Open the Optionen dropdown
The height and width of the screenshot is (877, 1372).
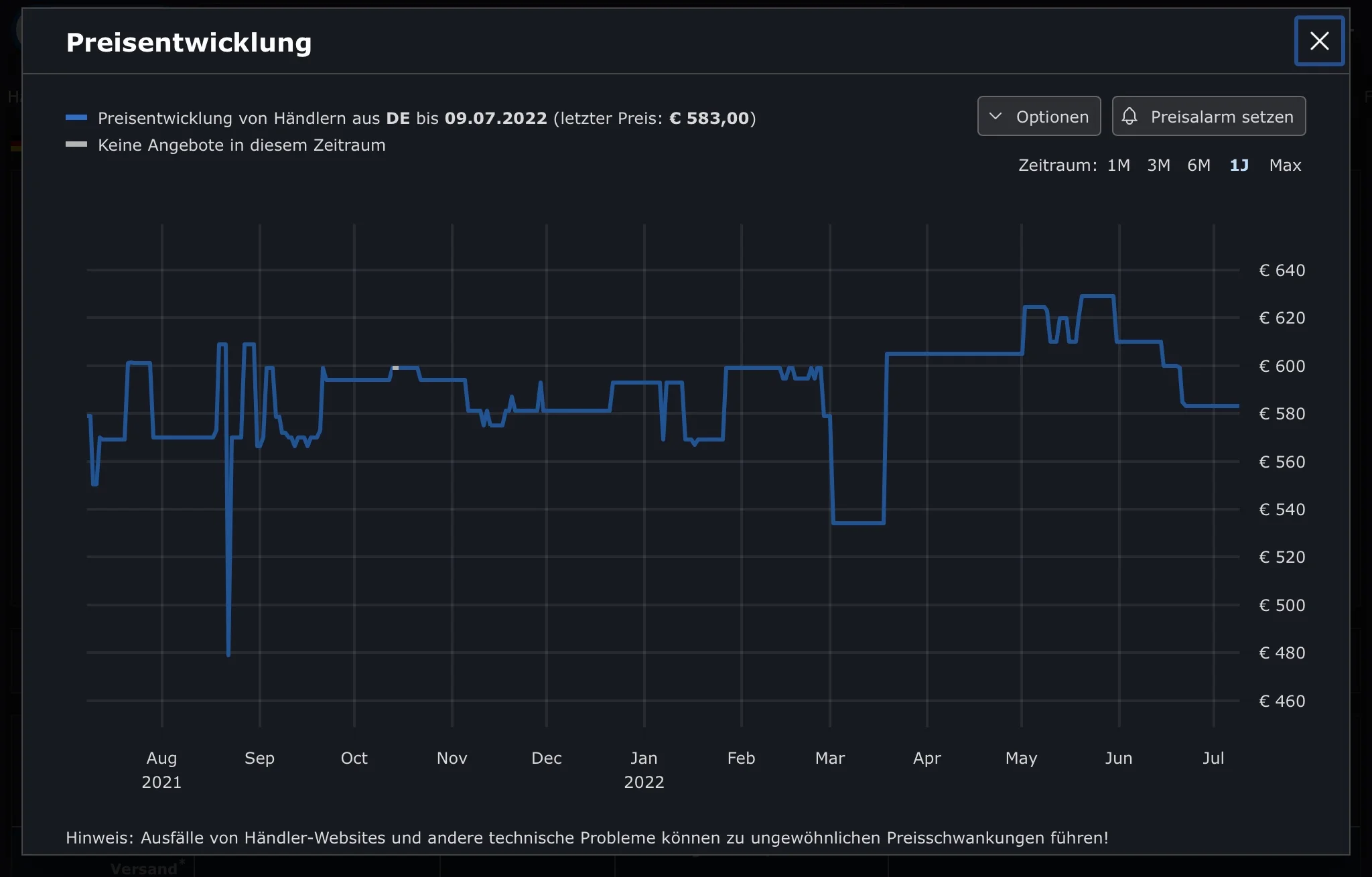(x=1038, y=117)
